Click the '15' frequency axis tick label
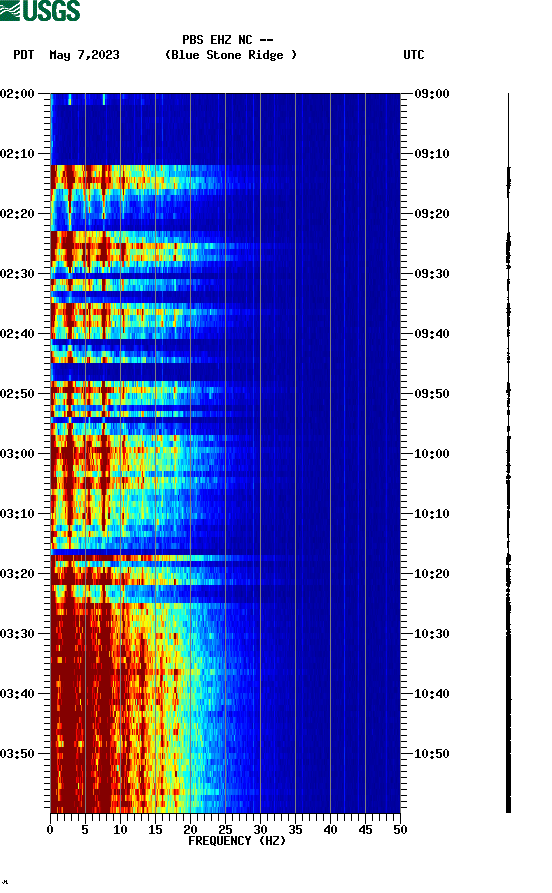The height and width of the screenshot is (893, 552). pos(155,830)
